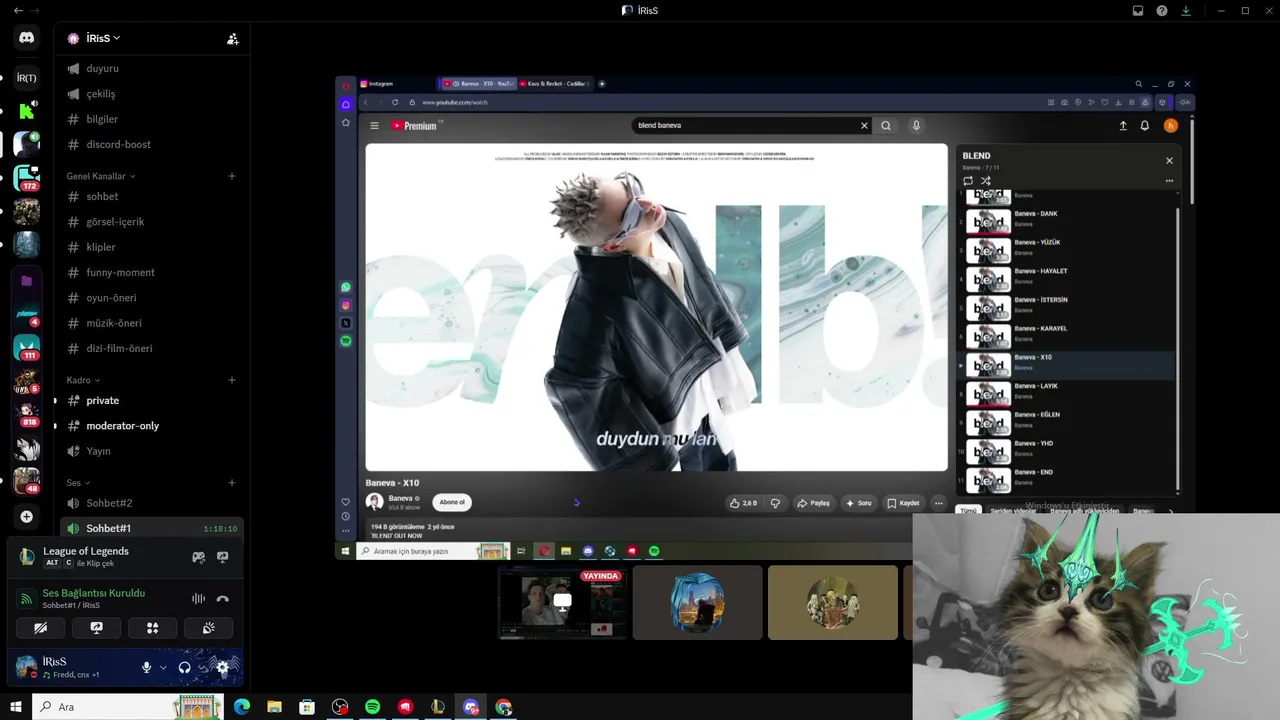The image size is (1280, 720).
Task: Play Baneva - KARAYEL from the playlist
Action: coord(1066,335)
